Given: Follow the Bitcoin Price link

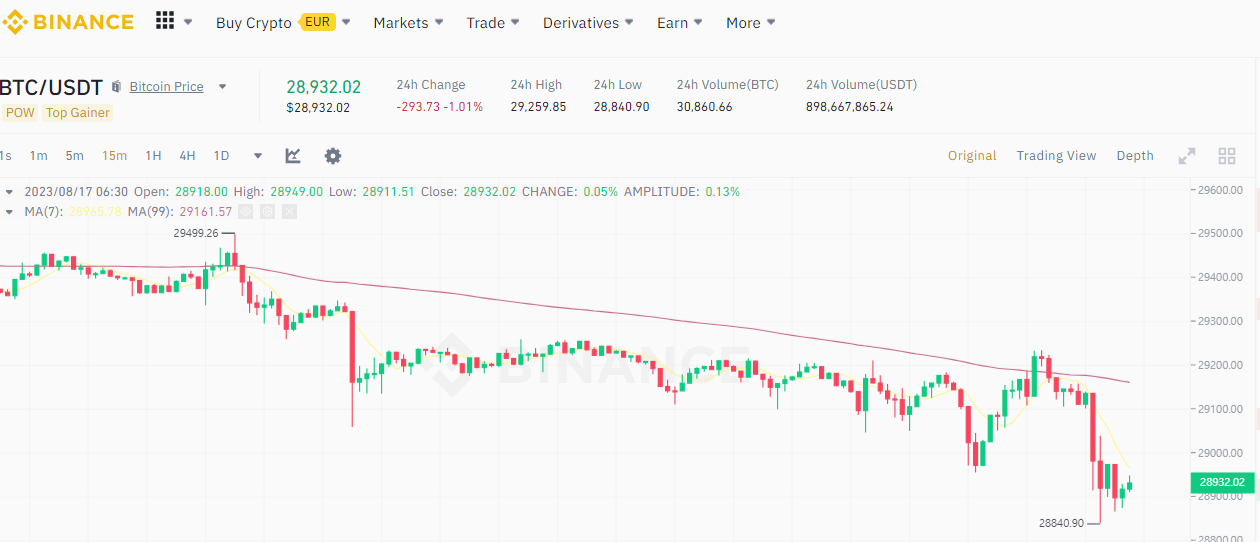Looking at the screenshot, I should [166, 87].
